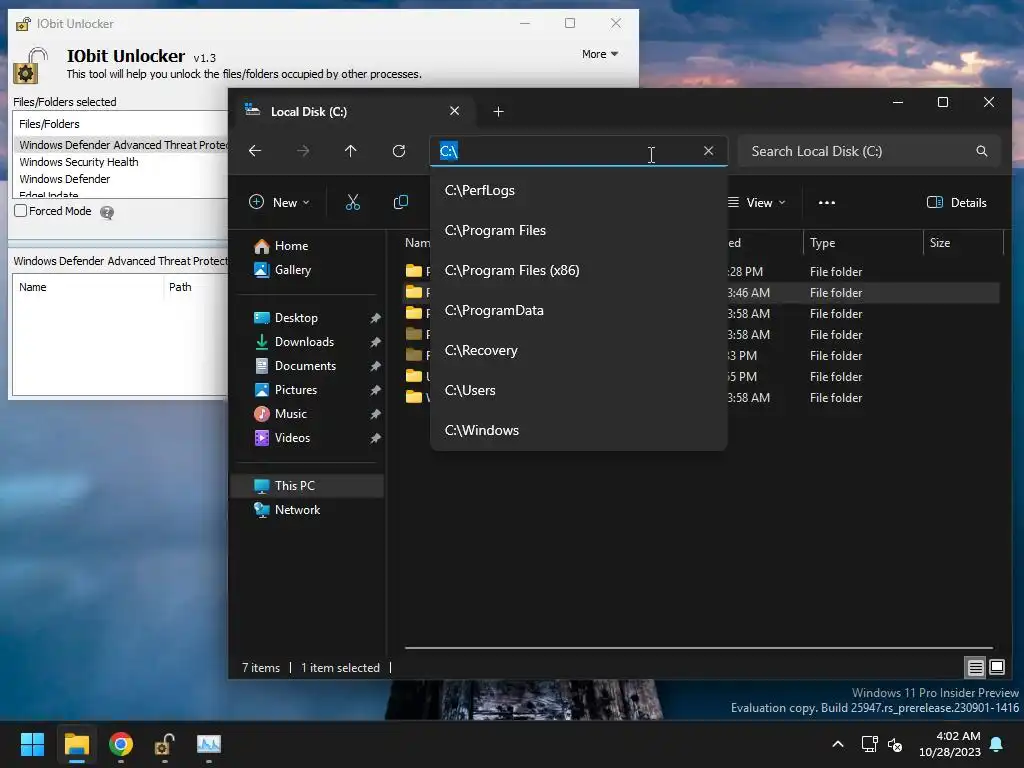Sort by the Size column header
Image resolution: width=1024 pixels, height=768 pixels.
pos(963,243)
